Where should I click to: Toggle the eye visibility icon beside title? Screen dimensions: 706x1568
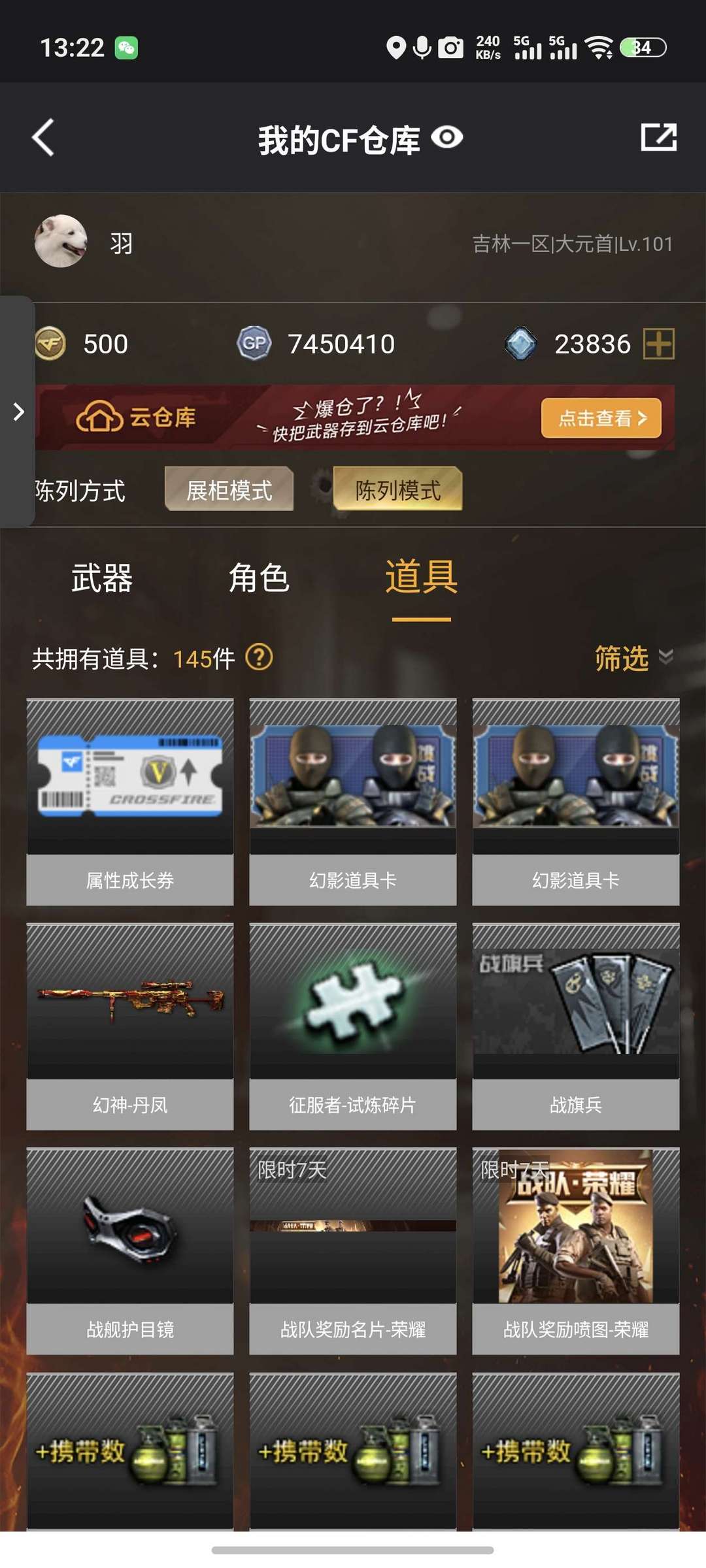(x=447, y=137)
